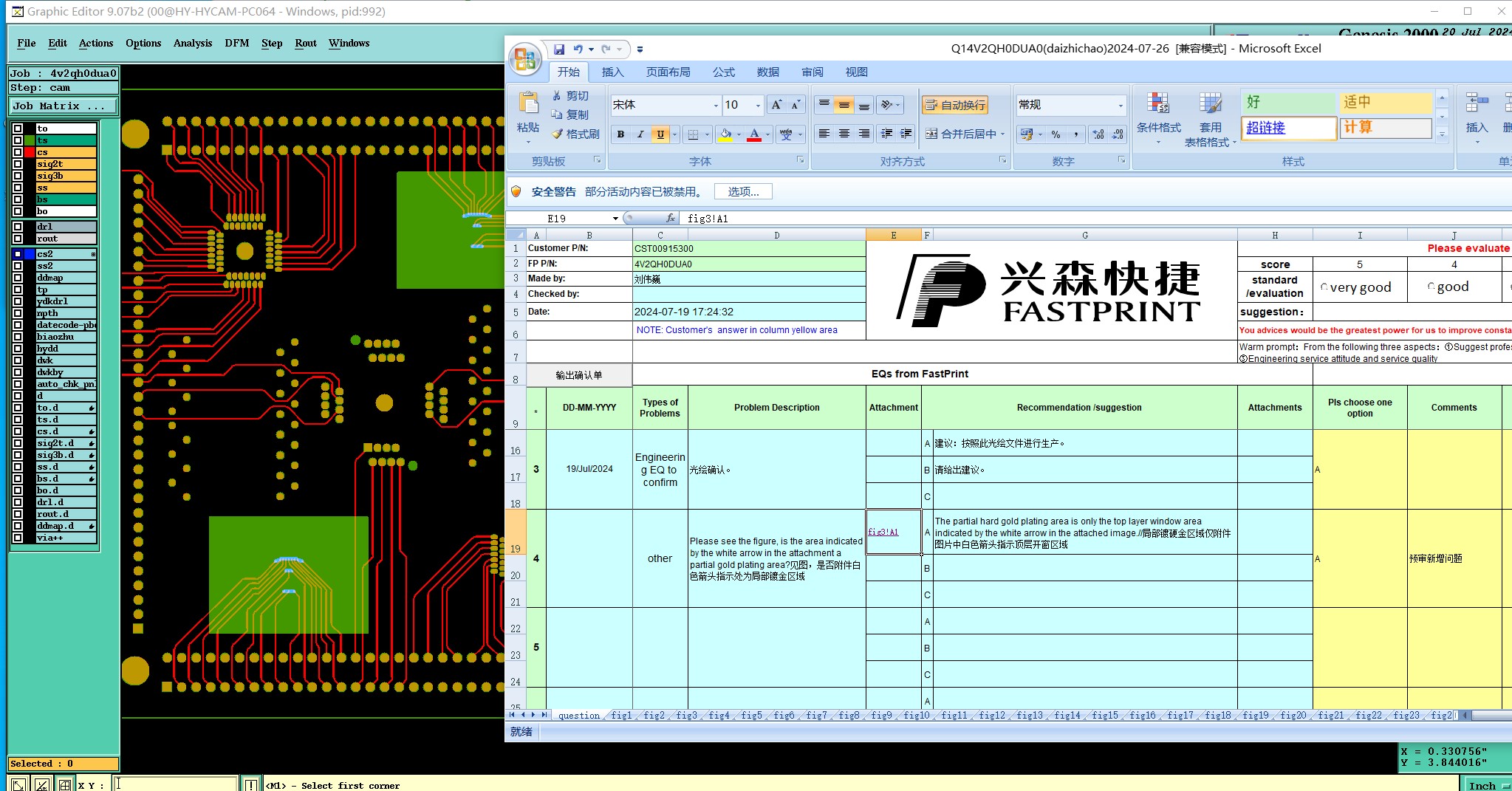Apply comma style to number
The image size is (1512, 791).
[1076, 134]
